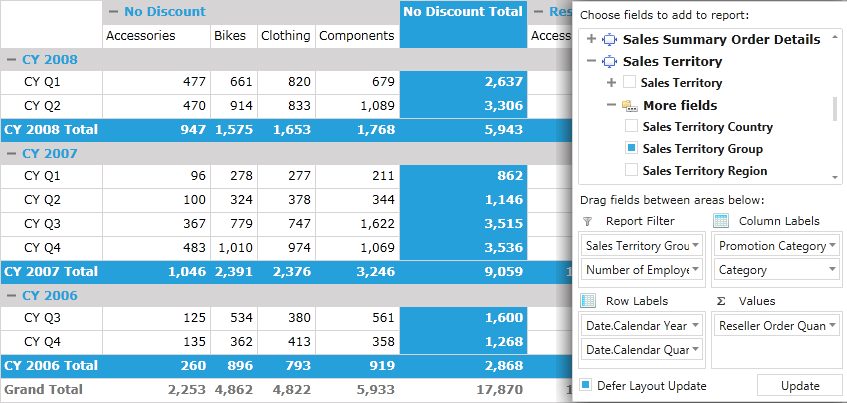
Task: Check the Sales Territory Country field
Action: [631, 126]
